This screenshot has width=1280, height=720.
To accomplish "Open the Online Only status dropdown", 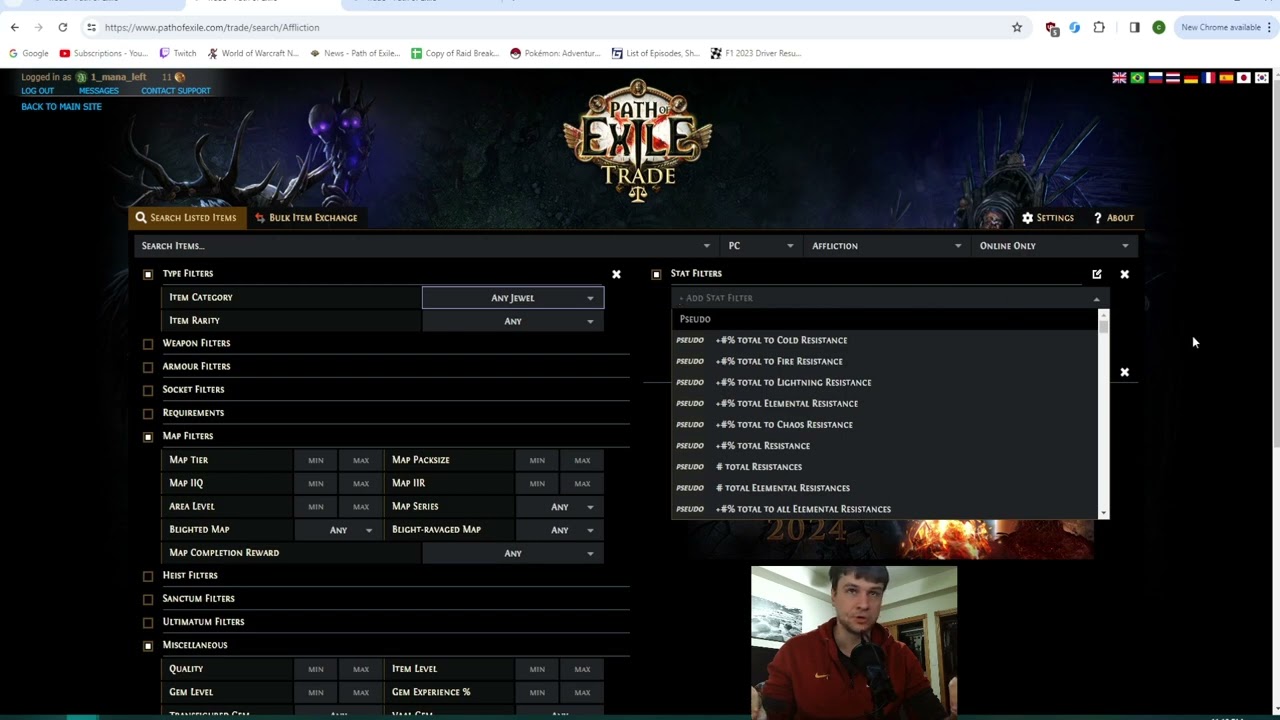I will [1054, 246].
